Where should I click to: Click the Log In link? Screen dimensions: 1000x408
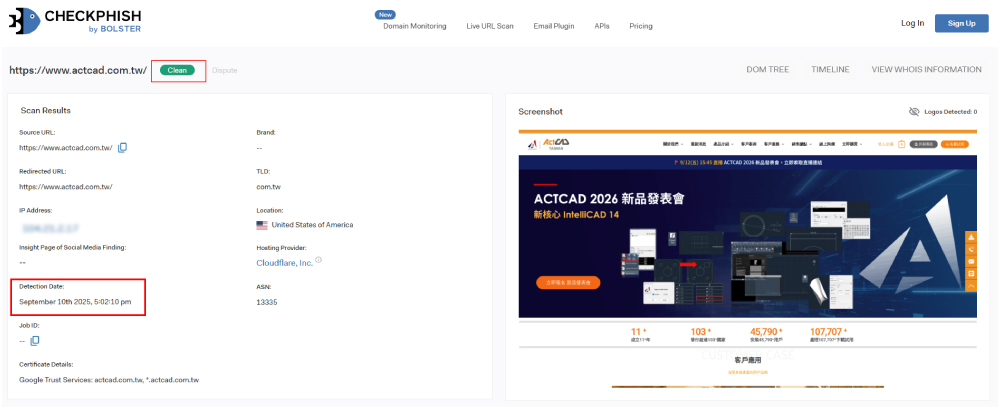click(912, 23)
